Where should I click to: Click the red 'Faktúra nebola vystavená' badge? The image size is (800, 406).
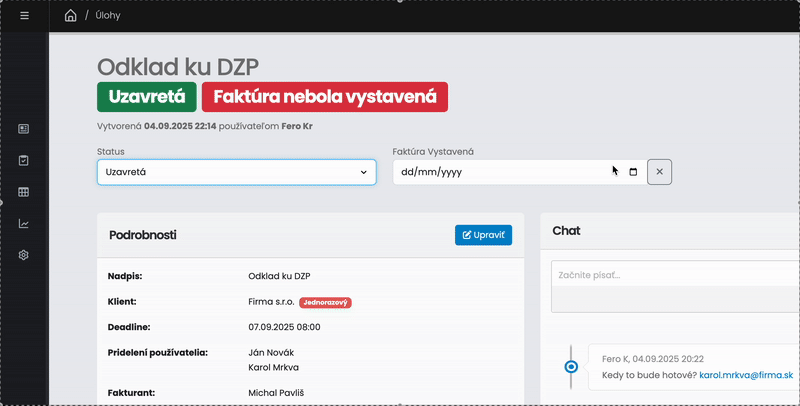pyautogui.click(x=324, y=97)
